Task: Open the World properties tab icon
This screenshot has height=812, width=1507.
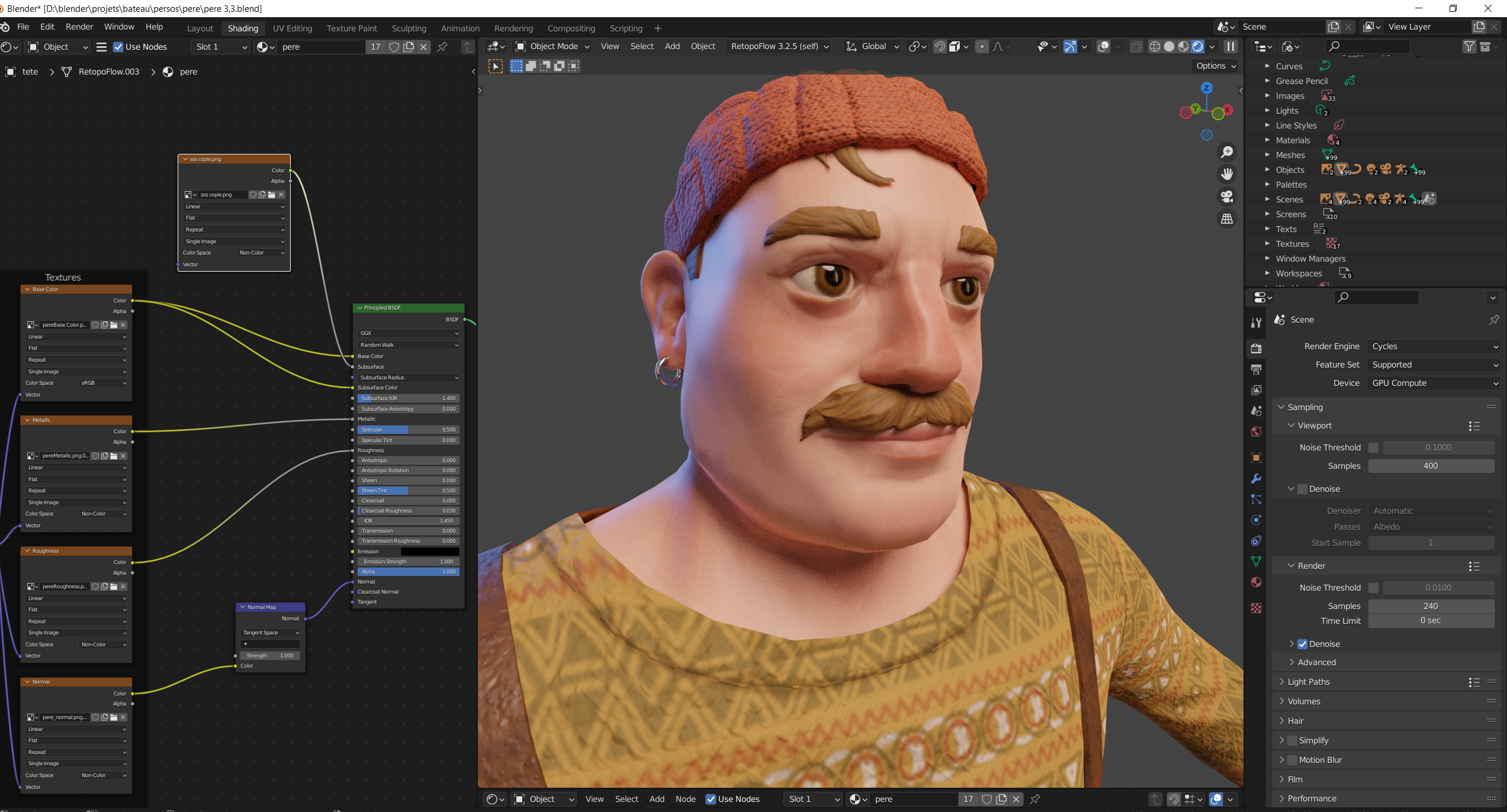Action: [x=1256, y=431]
